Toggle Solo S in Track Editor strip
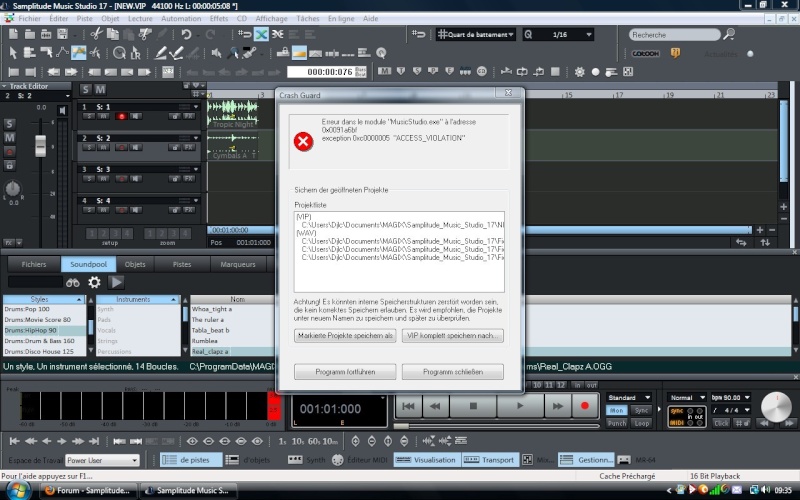This screenshot has width=800, height=500. (9, 124)
